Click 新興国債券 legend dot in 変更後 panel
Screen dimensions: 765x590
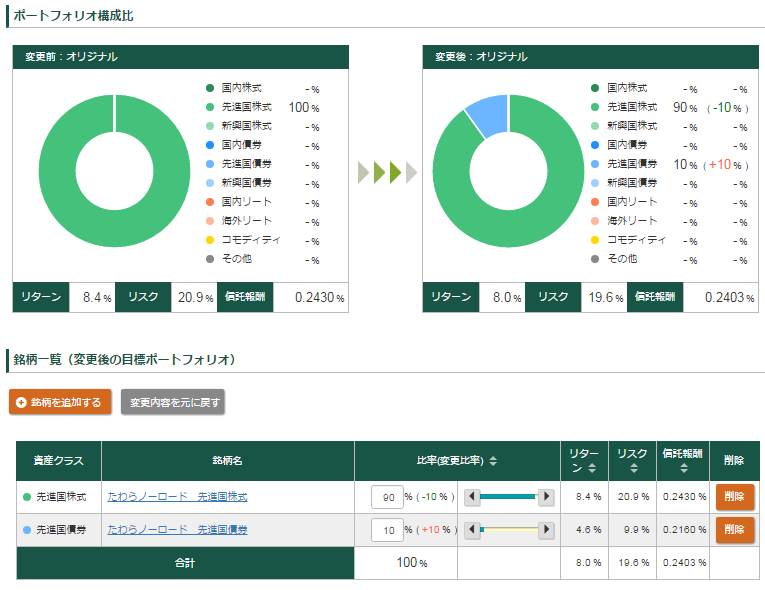(595, 183)
